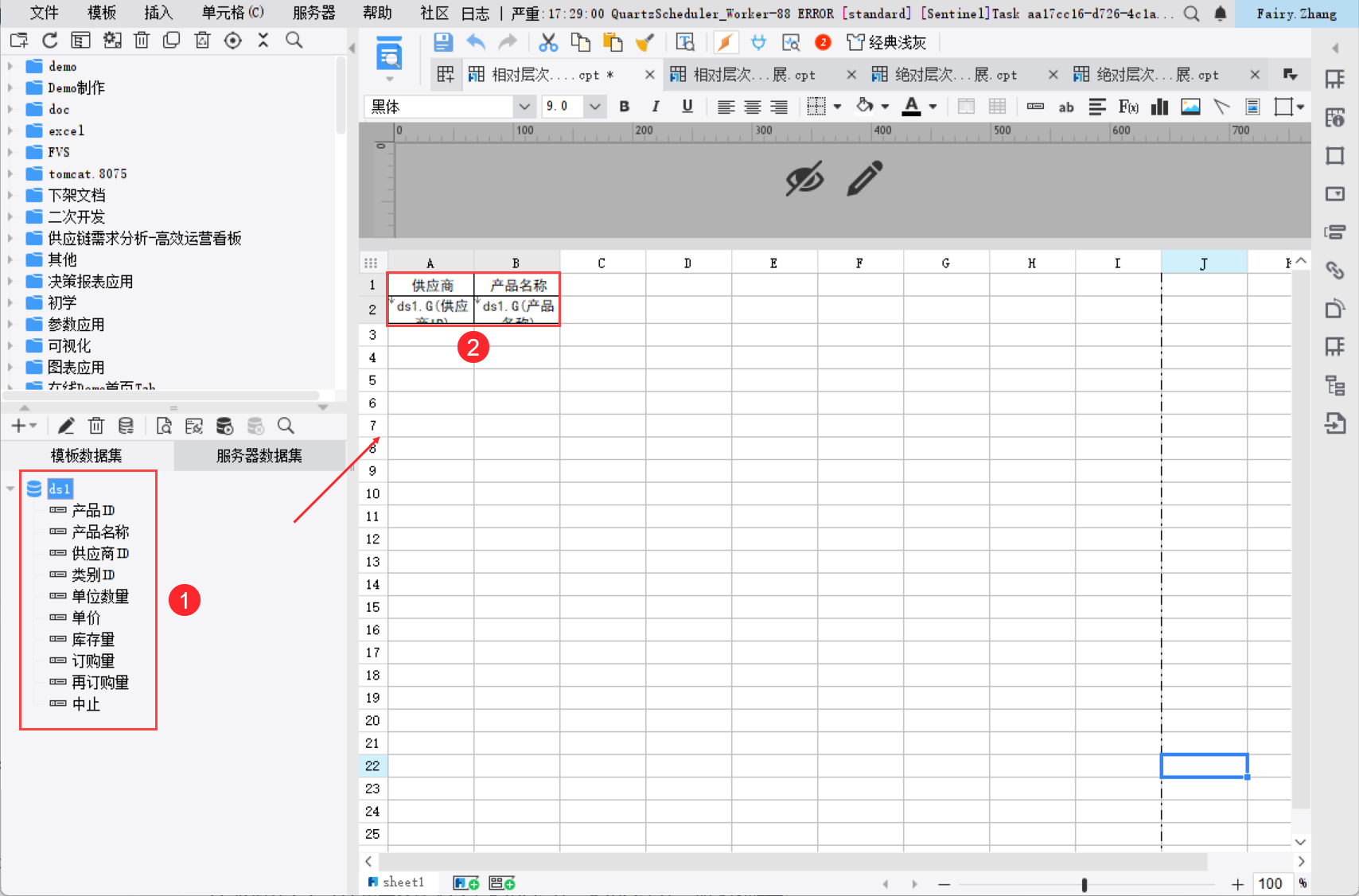Click the zoom percentage field 100

tap(1271, 884)
